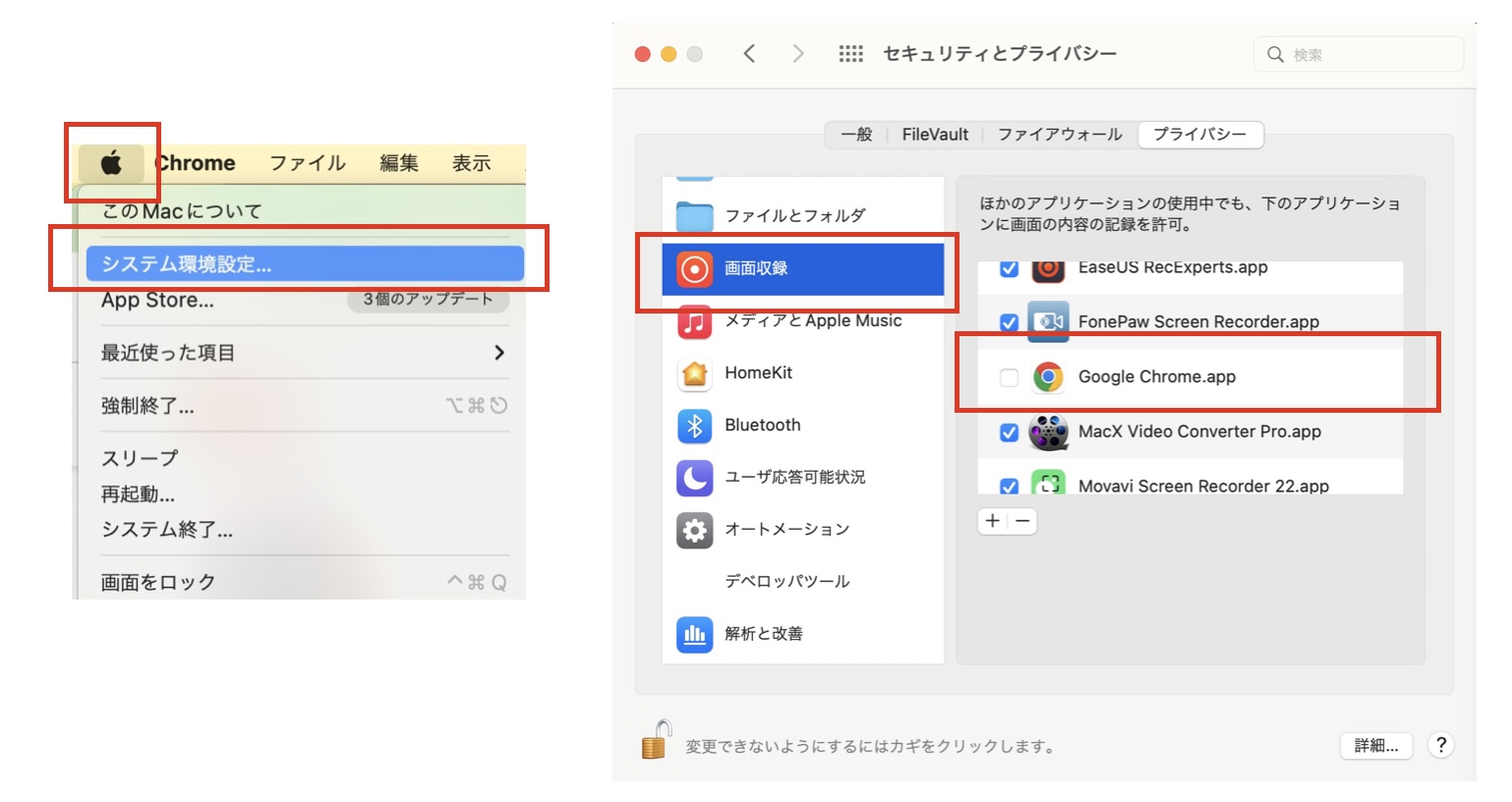The image size is (1512, 802).
Task: Click the Google Chrome app icon
Action: click(1048, 376)
